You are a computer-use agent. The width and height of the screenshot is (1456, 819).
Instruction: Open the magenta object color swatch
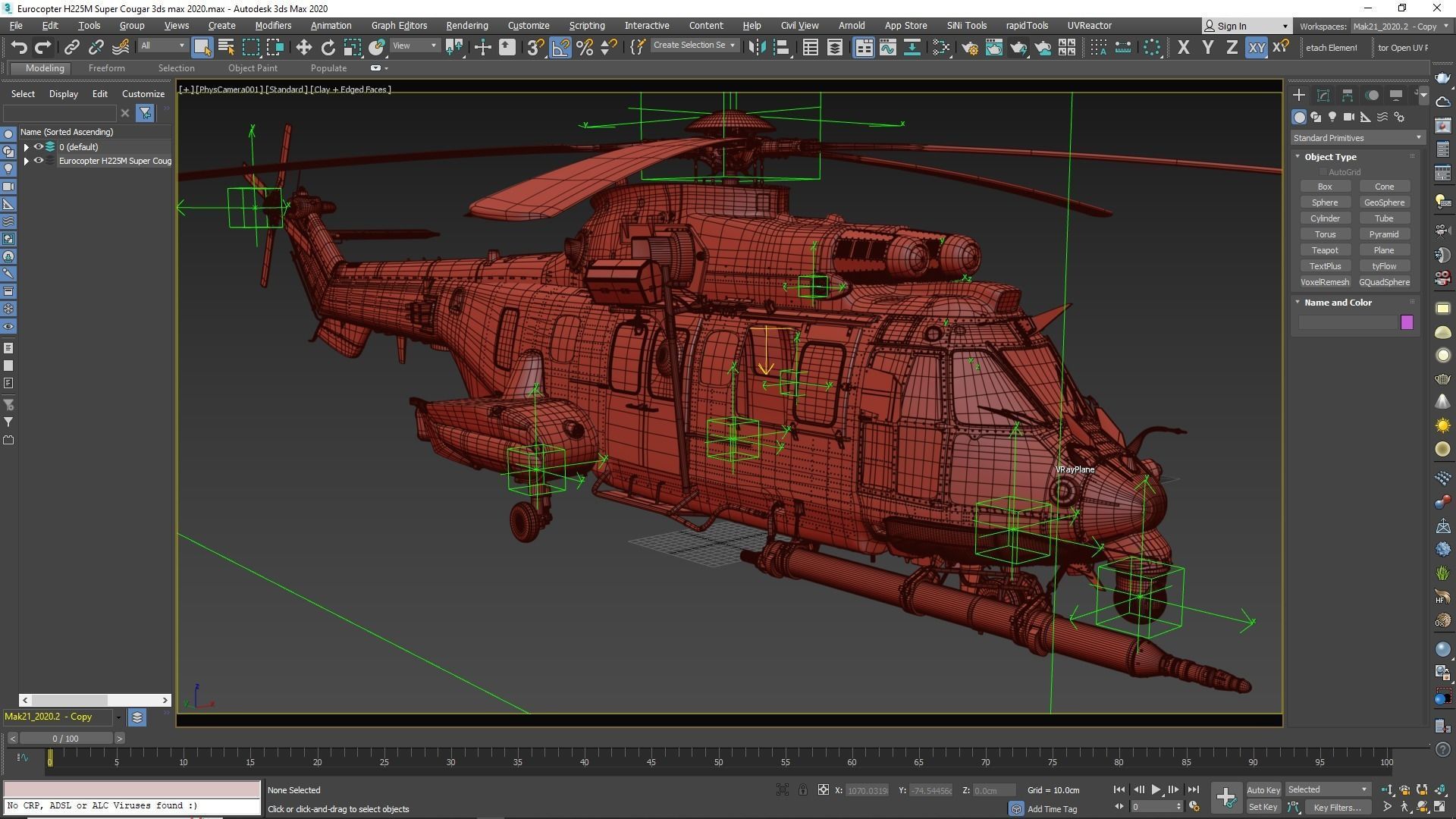[1407, 323]
